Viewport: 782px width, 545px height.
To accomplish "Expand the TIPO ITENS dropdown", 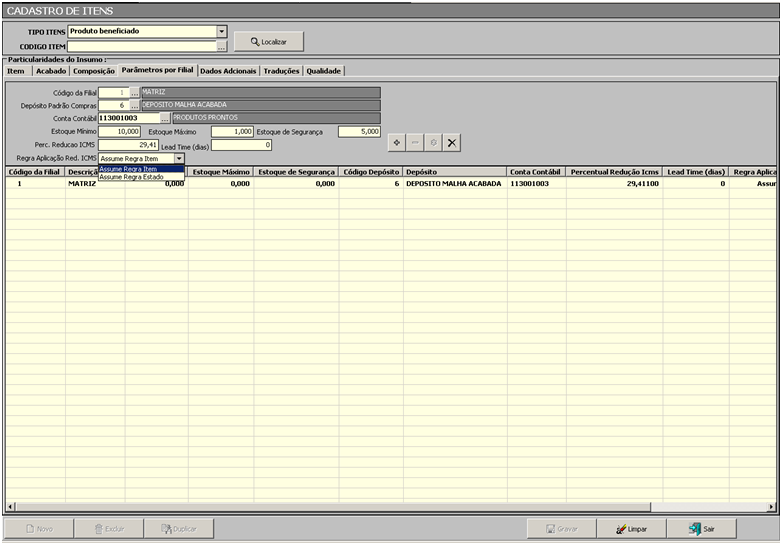I will tap(222, 31).
